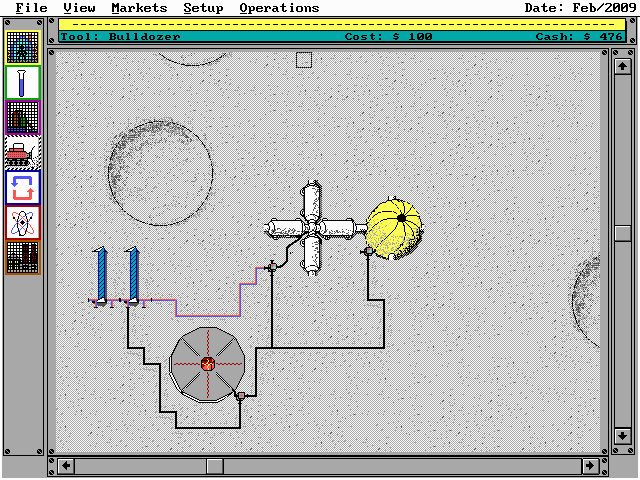Image resolution: width=640 pixels, height=480 pixels.
Task: Click the scroll right arrow button
Action: pyautogui.click(x=590, y=465)
